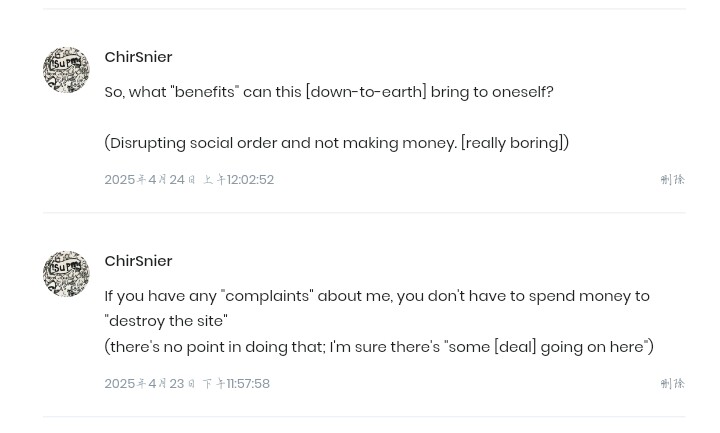Click the quoted word "benefits"
The image size is (720, 433).
click(x=204, y=92)
